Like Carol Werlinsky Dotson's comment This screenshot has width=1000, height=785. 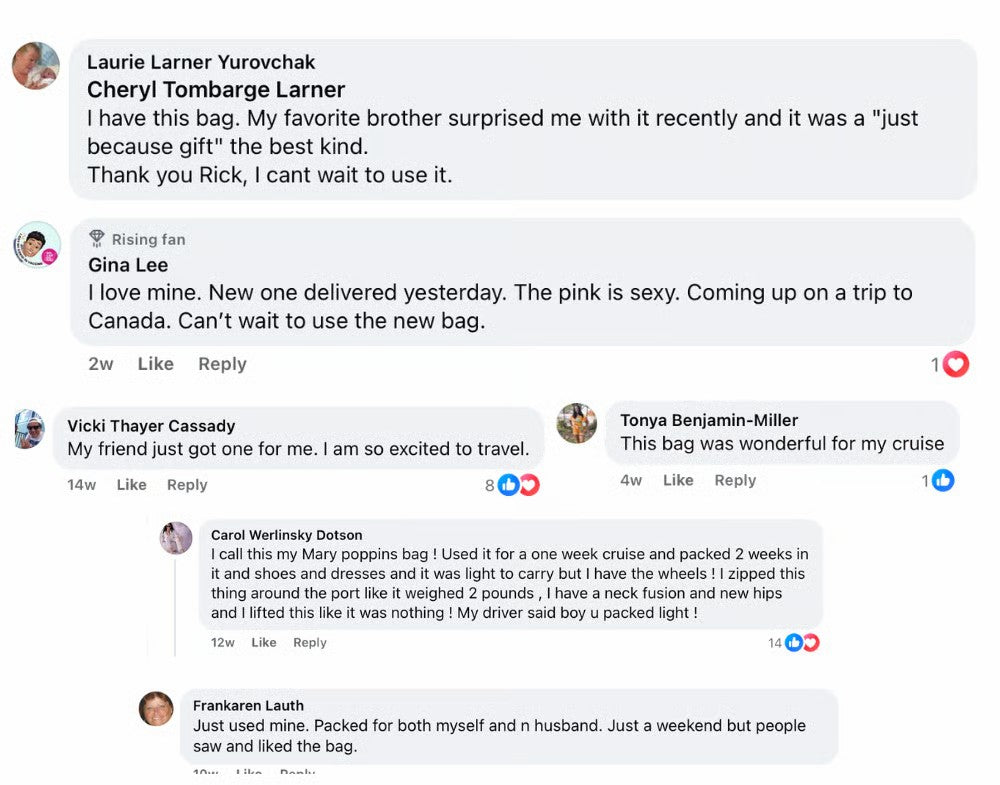tap(263, 642)
